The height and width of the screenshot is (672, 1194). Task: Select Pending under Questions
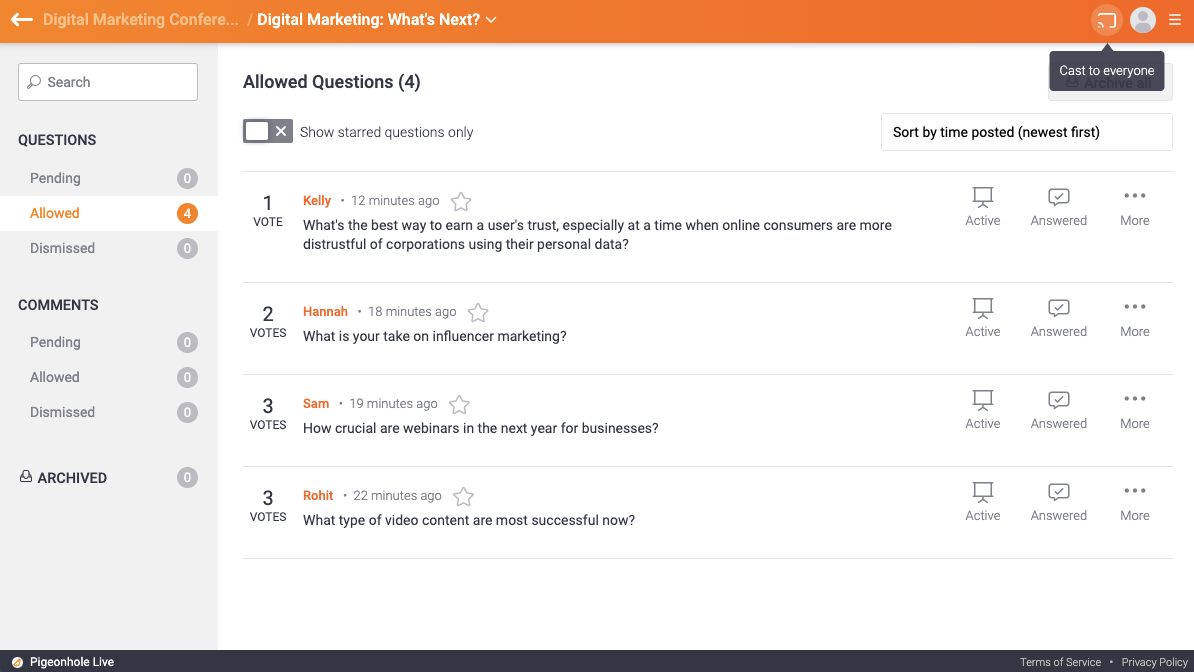tap(55, 178)
